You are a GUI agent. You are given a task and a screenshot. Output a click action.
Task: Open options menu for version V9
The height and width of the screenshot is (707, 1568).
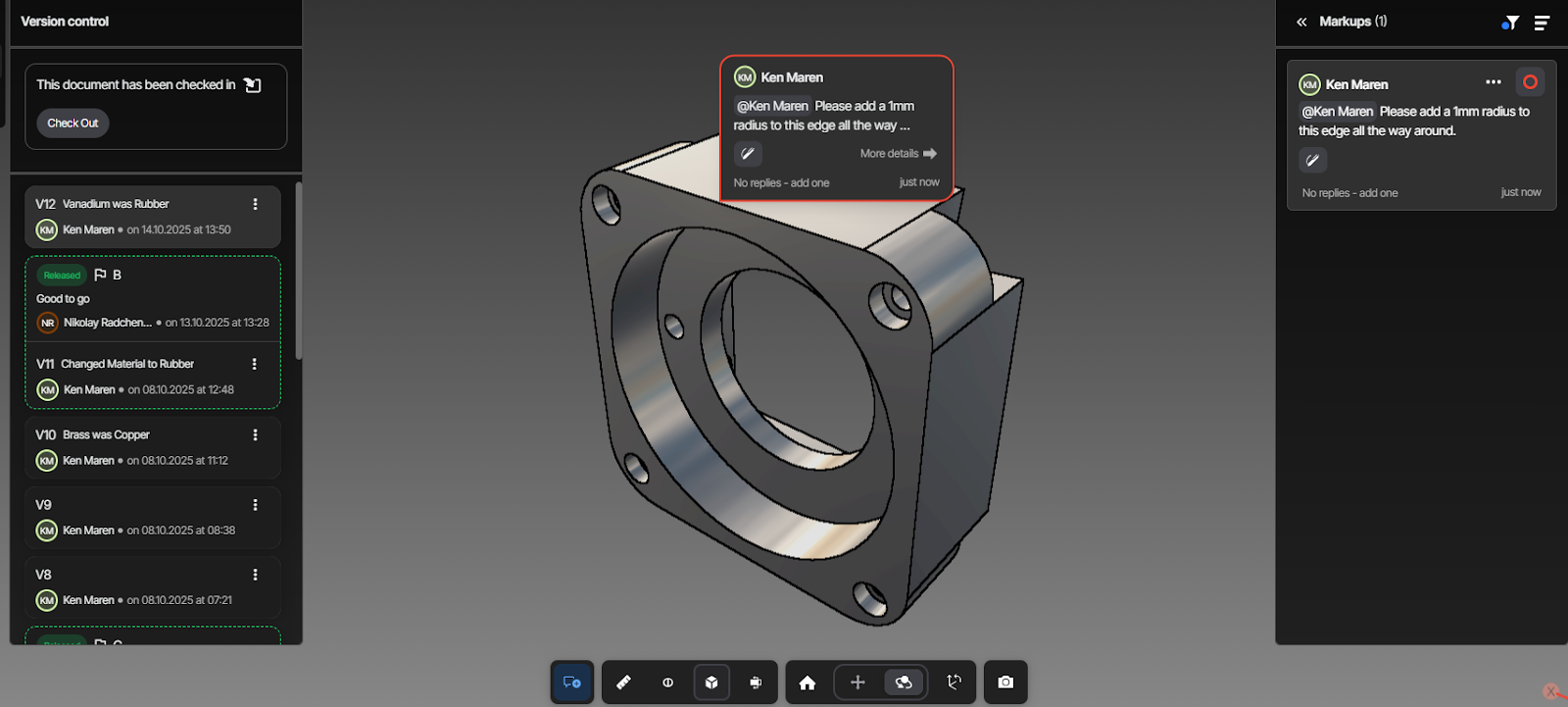[x=255, y=505]
